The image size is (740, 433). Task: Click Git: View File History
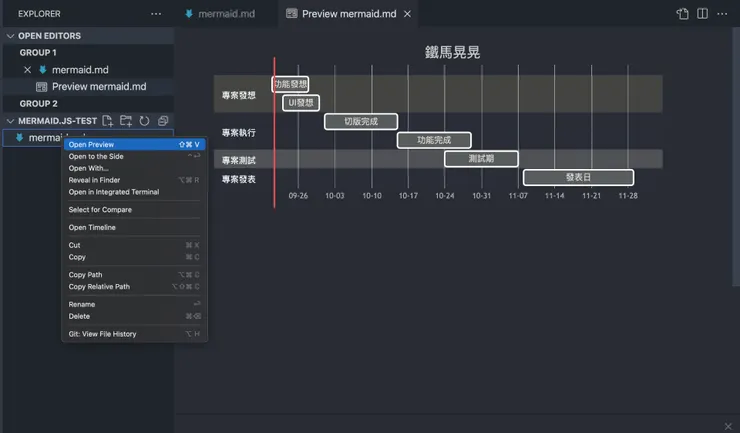135,334
